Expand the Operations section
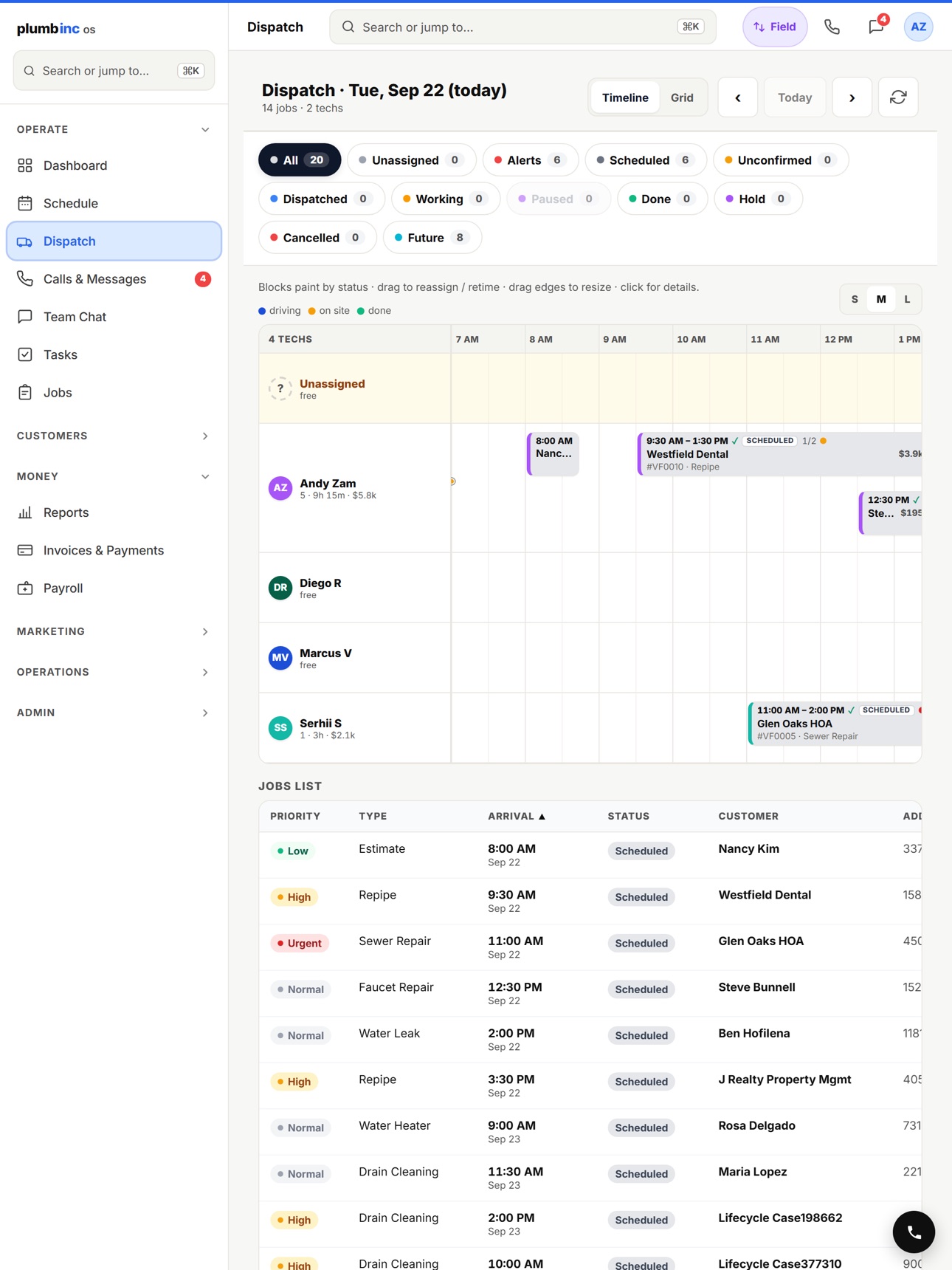This screenshot has height=1270, width=952. (x=114, y=672)
